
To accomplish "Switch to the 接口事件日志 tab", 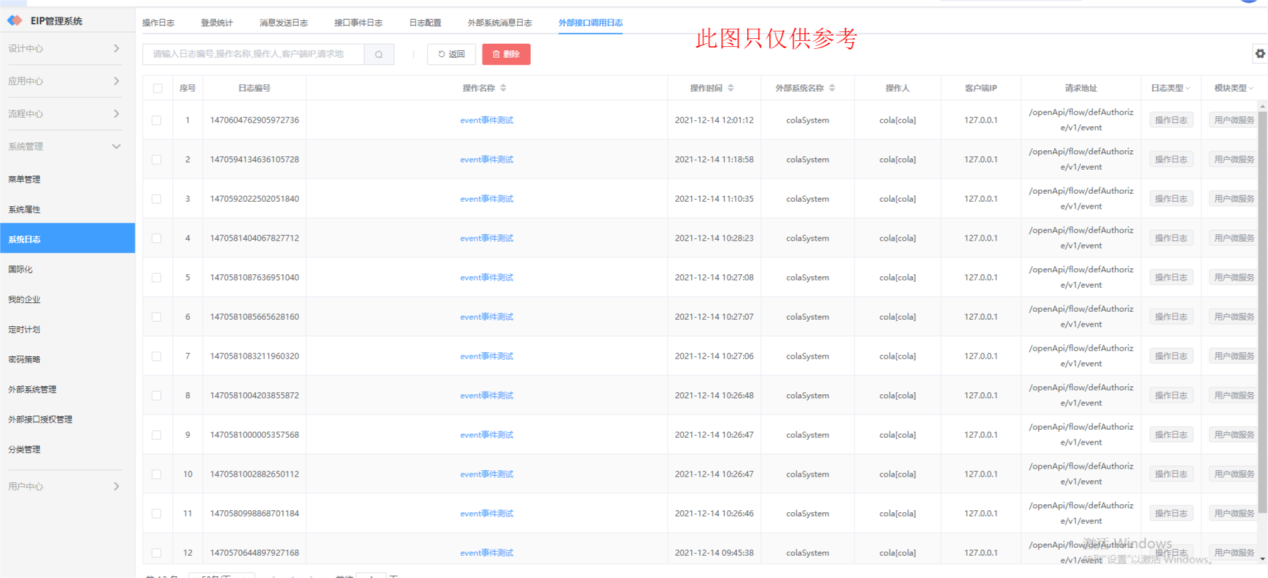I will pyautogui.click(x=357, y=22).
